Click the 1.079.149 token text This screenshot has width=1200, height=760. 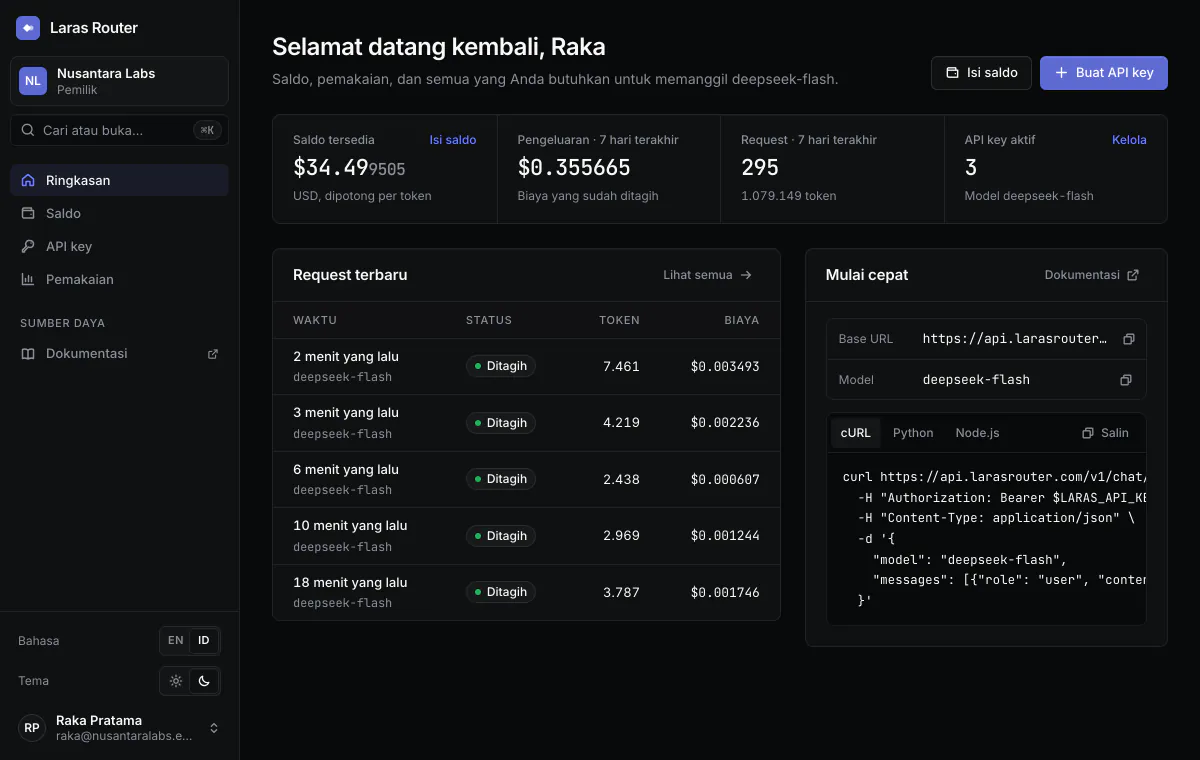coord(789,196)
